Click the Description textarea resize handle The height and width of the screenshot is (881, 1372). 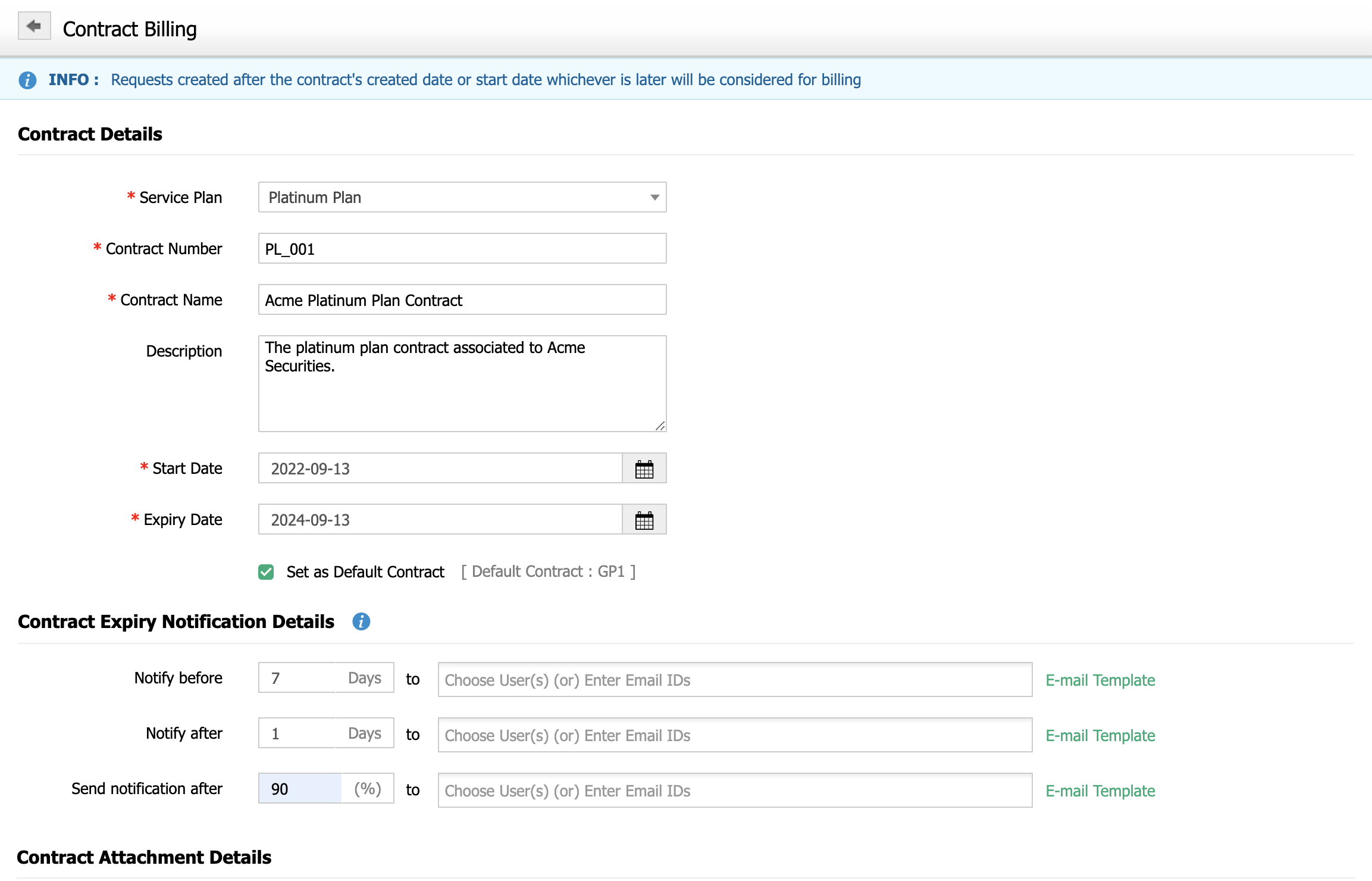click(660, 426)
